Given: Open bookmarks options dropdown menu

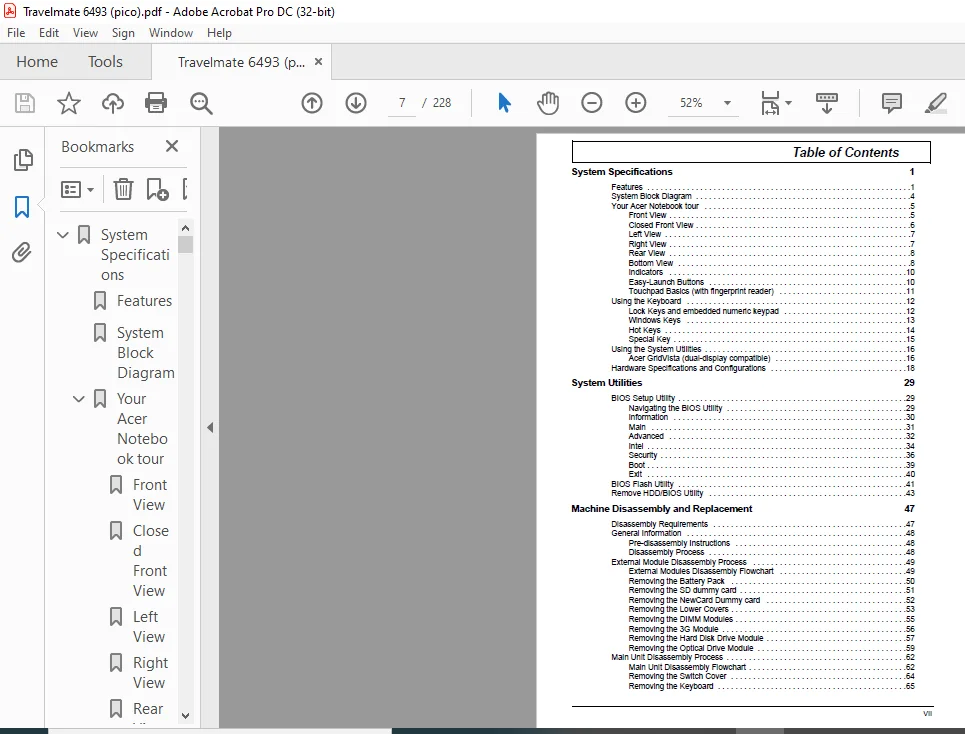Looking at the screenshot, I should coord(77,189).
